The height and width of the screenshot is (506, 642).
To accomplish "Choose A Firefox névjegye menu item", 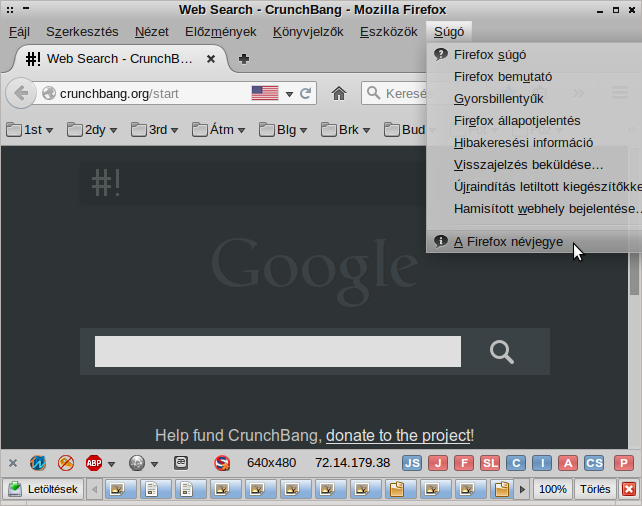I will click(534, 242).
